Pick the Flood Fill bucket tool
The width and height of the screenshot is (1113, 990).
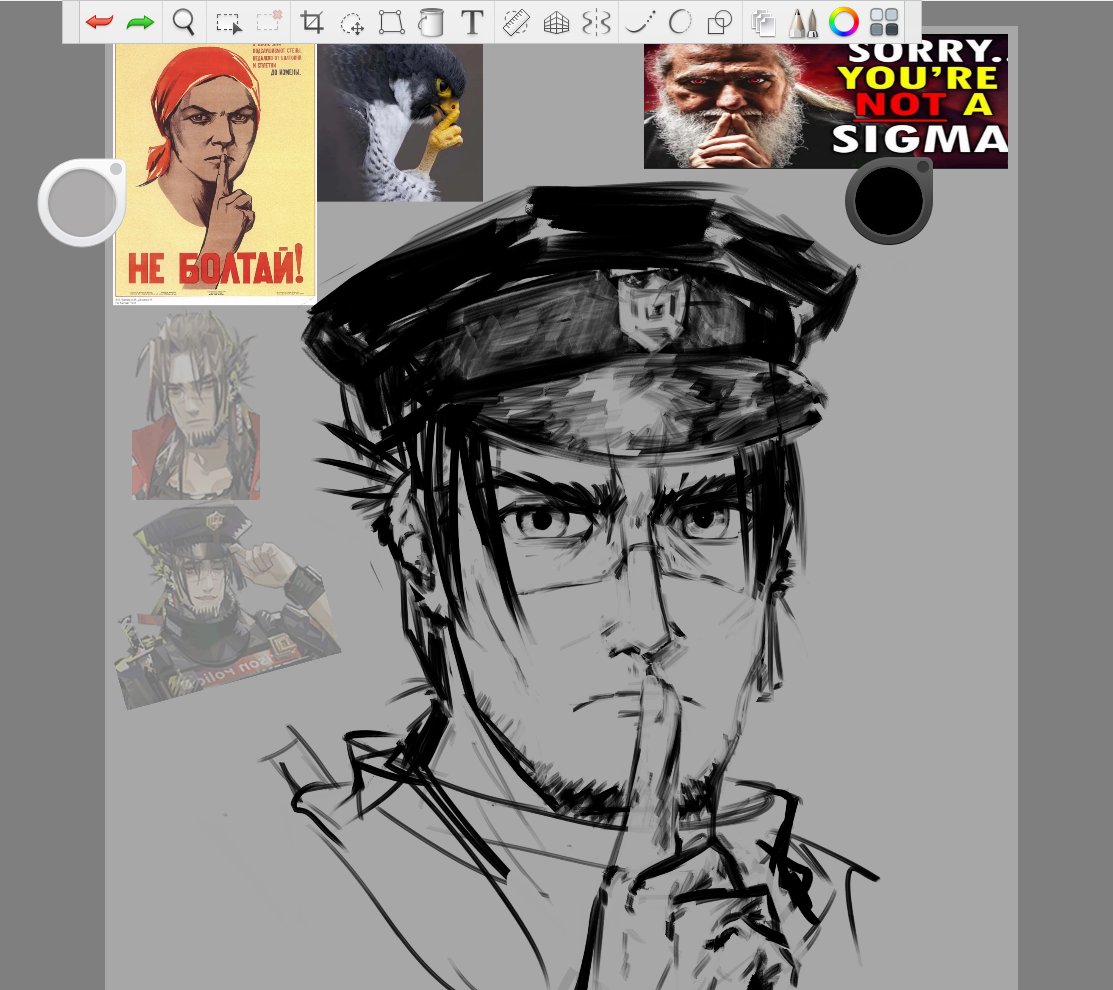[x=430, y=22]
